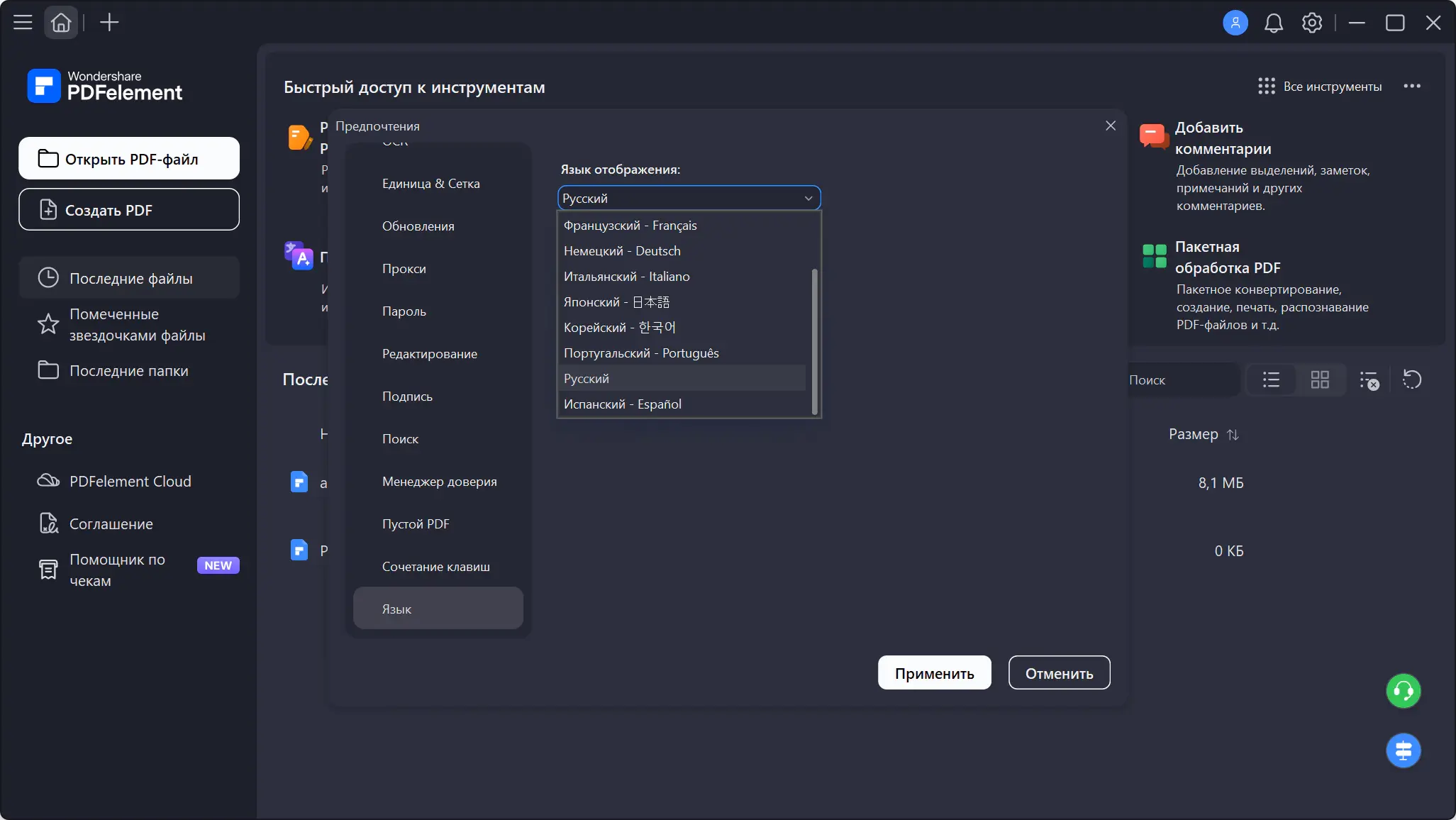1456x820 pixels.
Task: Collapse the display language dropdown
Action: point(808,199)
